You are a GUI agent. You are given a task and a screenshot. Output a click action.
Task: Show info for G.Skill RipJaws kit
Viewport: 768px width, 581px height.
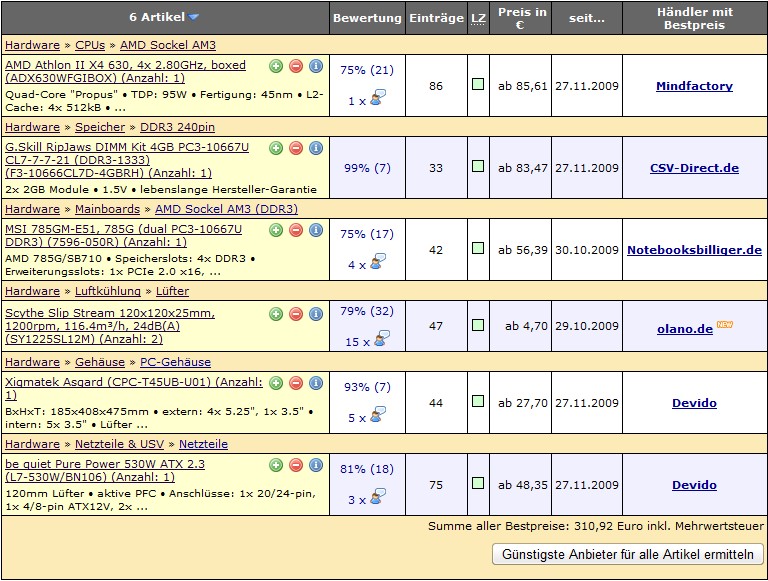(x=316, y=148)
